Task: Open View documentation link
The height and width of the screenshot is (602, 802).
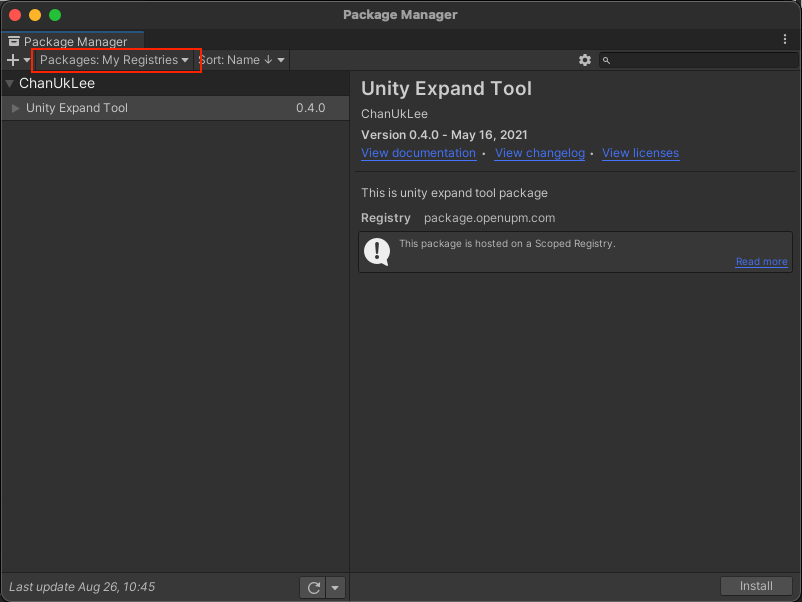Action: pyautogui.click(x=418, y=153)
